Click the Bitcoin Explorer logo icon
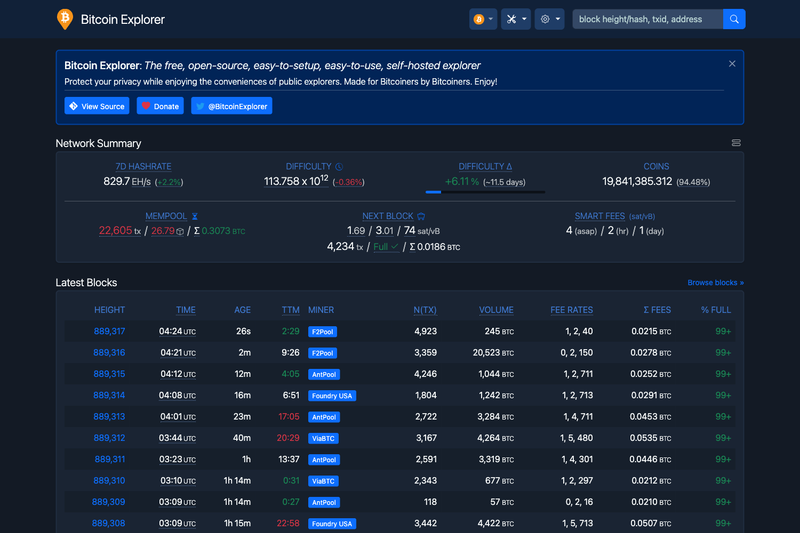The image size is (800, 533). click(65, 19)
